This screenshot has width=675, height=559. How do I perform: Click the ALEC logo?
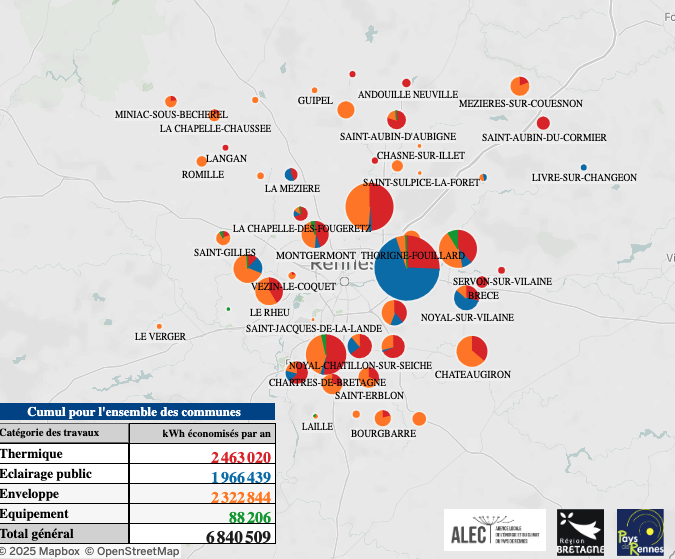tap(495, 530)
